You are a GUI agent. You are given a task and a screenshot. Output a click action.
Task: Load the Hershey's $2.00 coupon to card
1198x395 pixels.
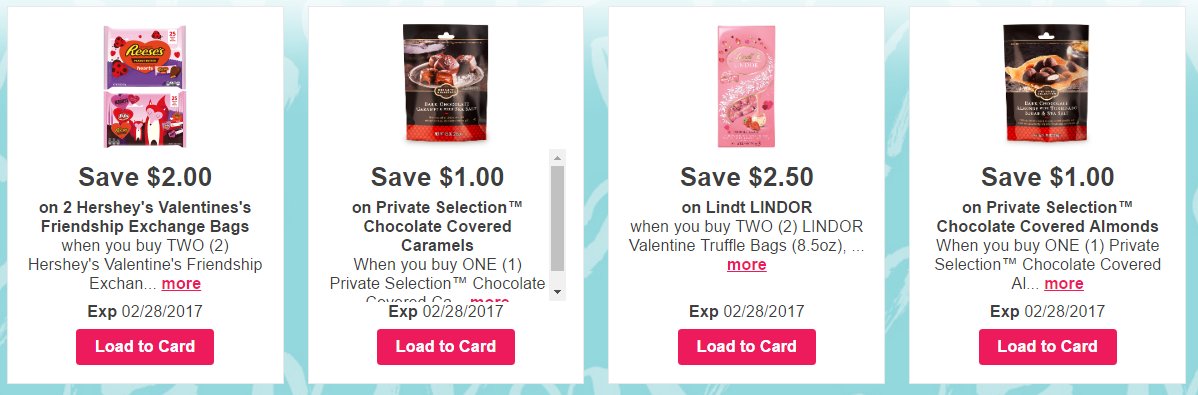145,347
